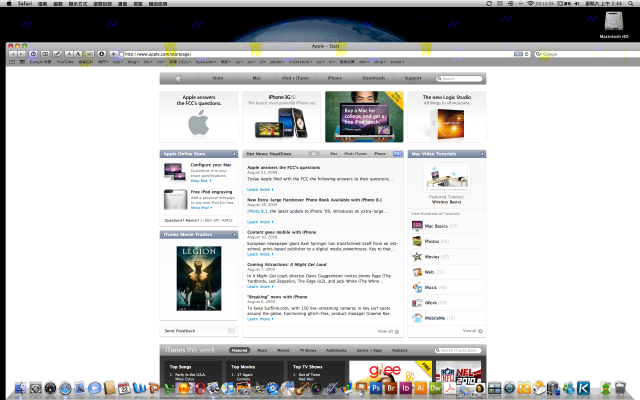Screen dimensions: 640x400
Task: Click Learn more under FCC questions story
Action: (260, 189)
